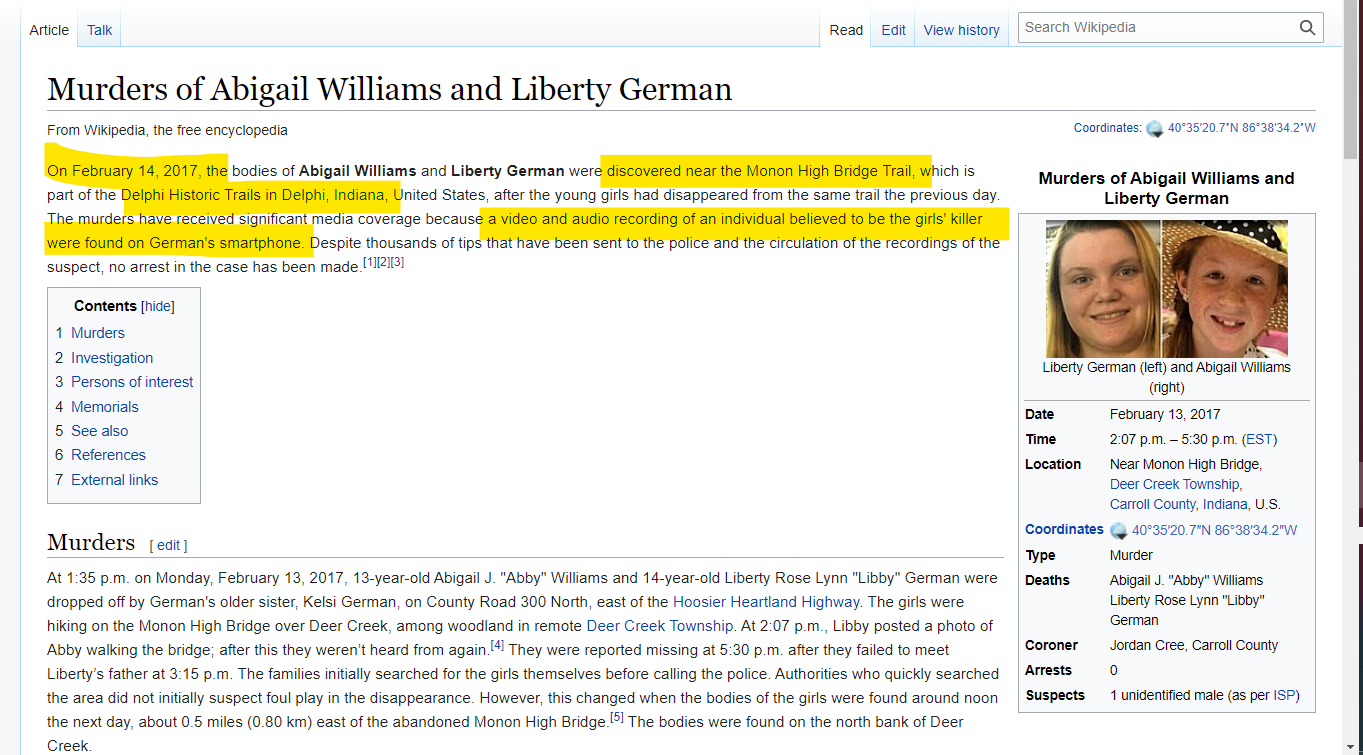The height and width of the screenshot is (755, 1363).
Task: Go to Persons of interest in contents
Action: pyautogui.click(x=132, y=382)
